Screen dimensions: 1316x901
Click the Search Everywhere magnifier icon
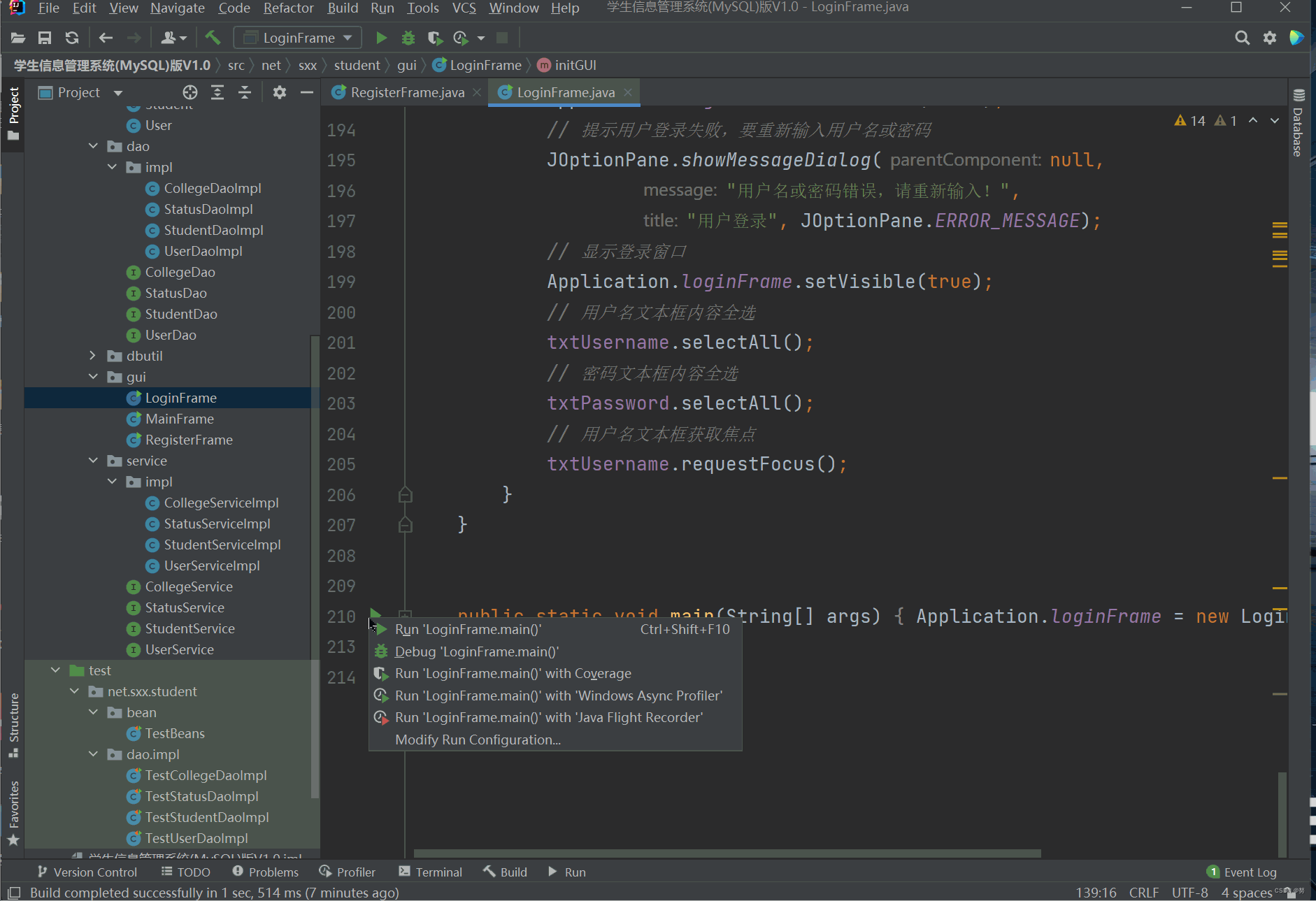1242,38
